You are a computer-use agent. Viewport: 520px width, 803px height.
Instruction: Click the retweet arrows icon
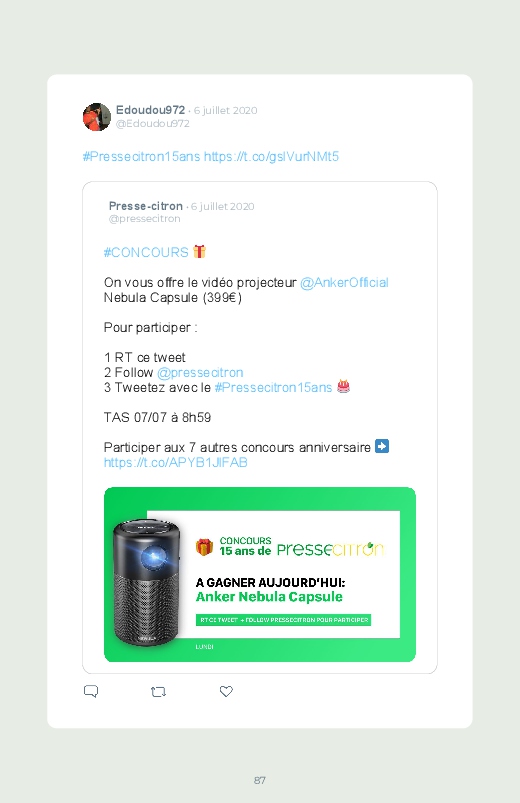click(158, 692)
